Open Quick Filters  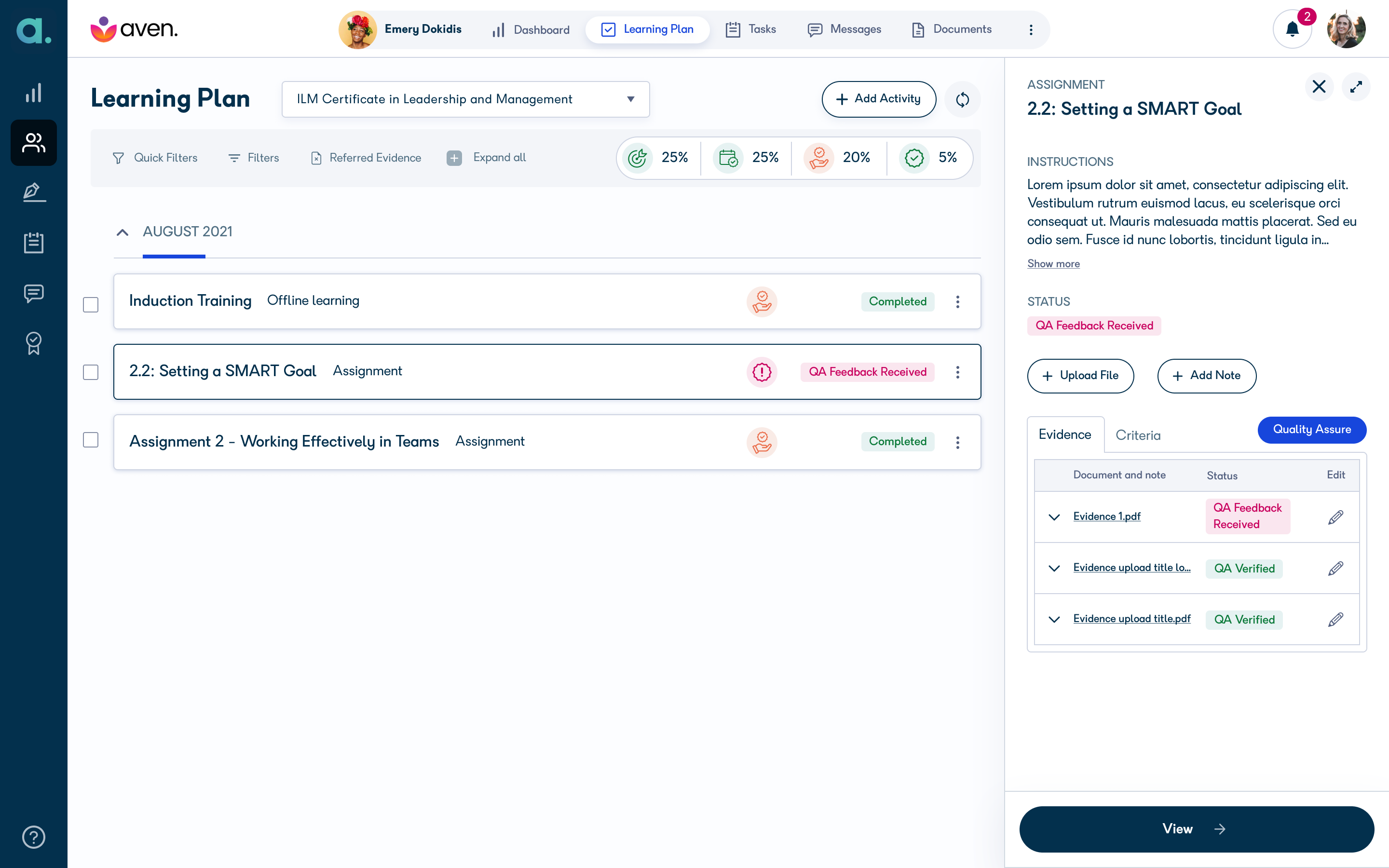tap(154, 157)
